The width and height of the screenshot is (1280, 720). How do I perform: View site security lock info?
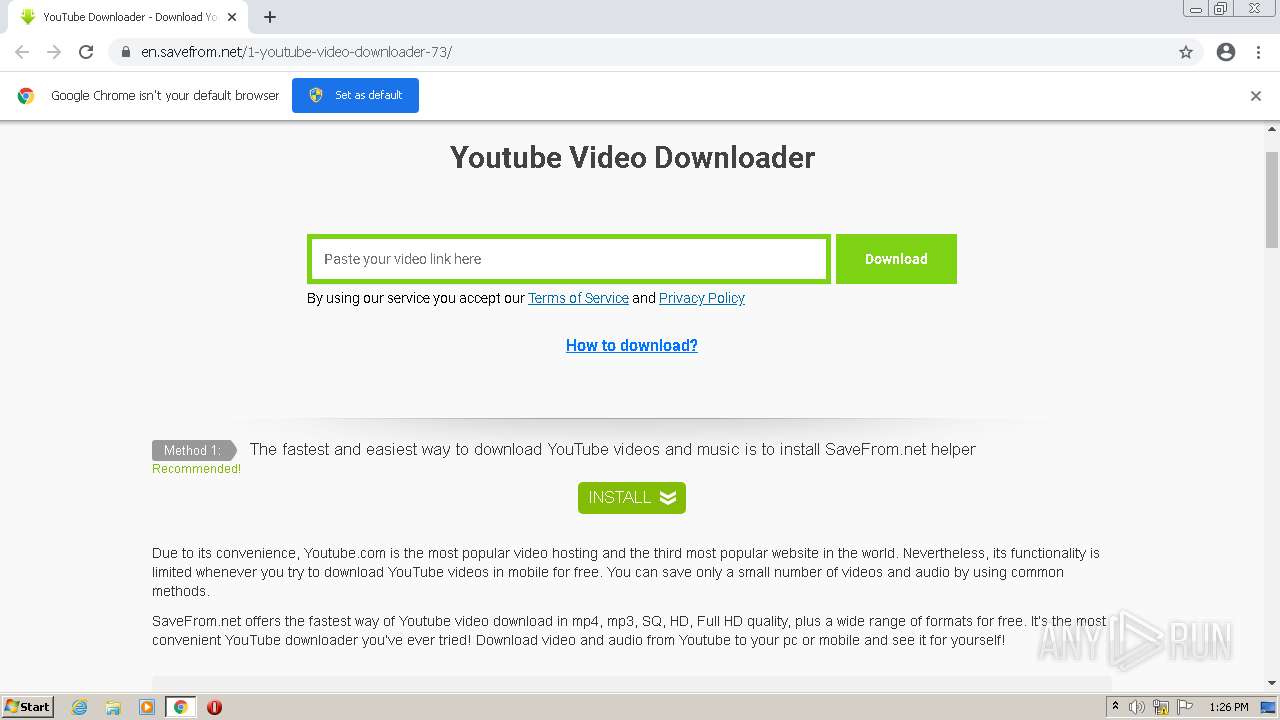click(x=125, y=52)
